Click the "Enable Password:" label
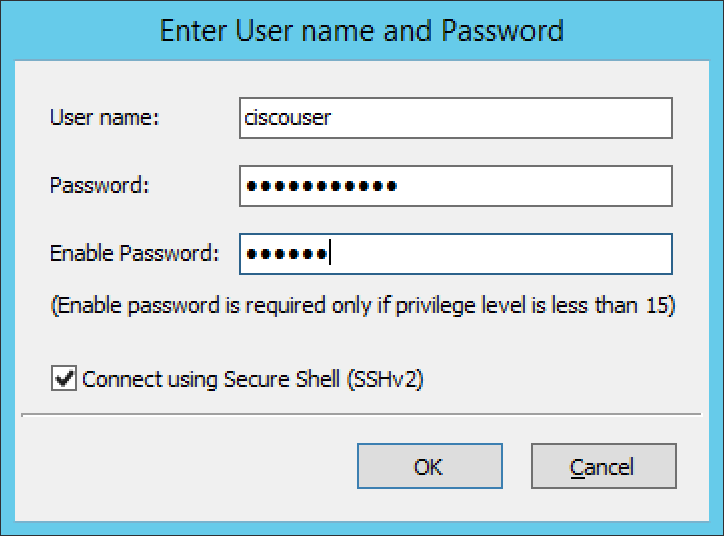The height and width of the screenshot is (536, 724). coord(134,254)
